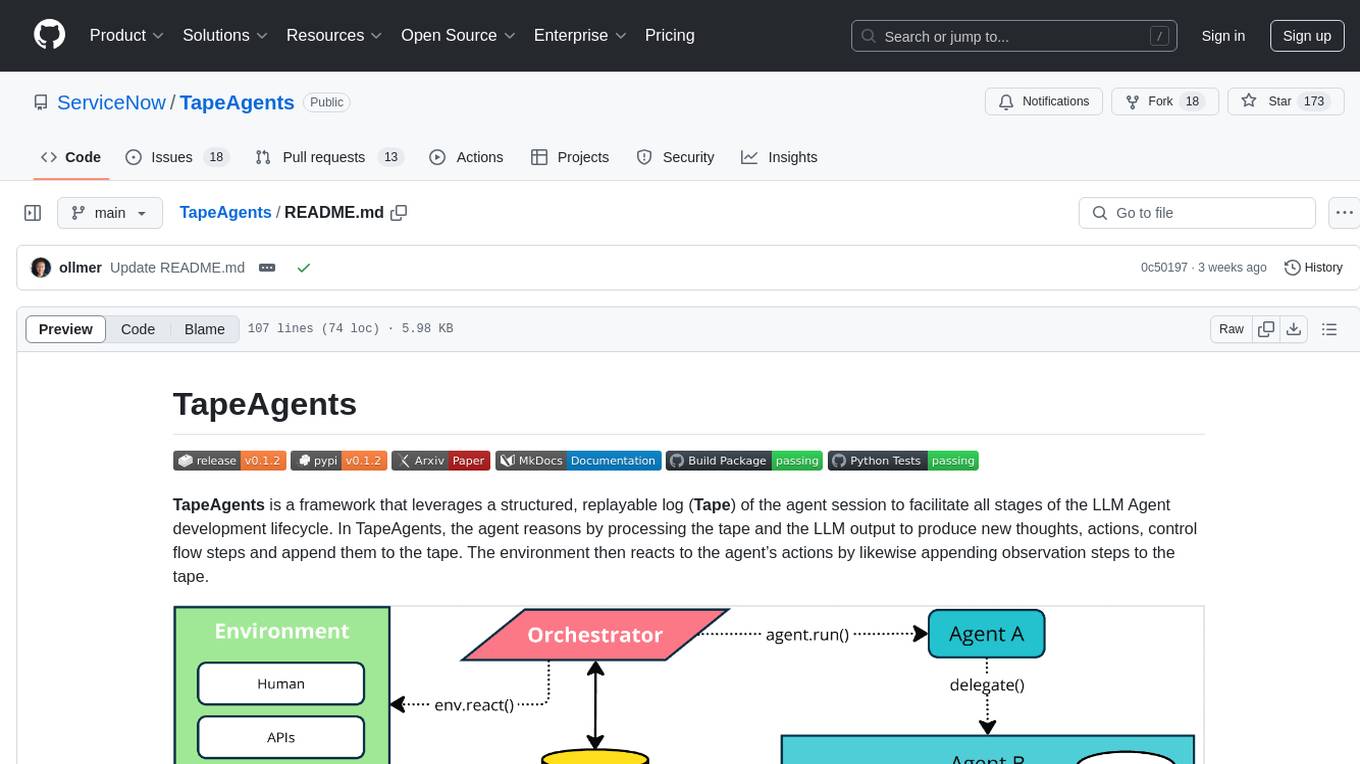Image resolution: width=1360 pixels, height=764 pixels.
Task: Open the Projects tab
Action: (x=570, y=157)
